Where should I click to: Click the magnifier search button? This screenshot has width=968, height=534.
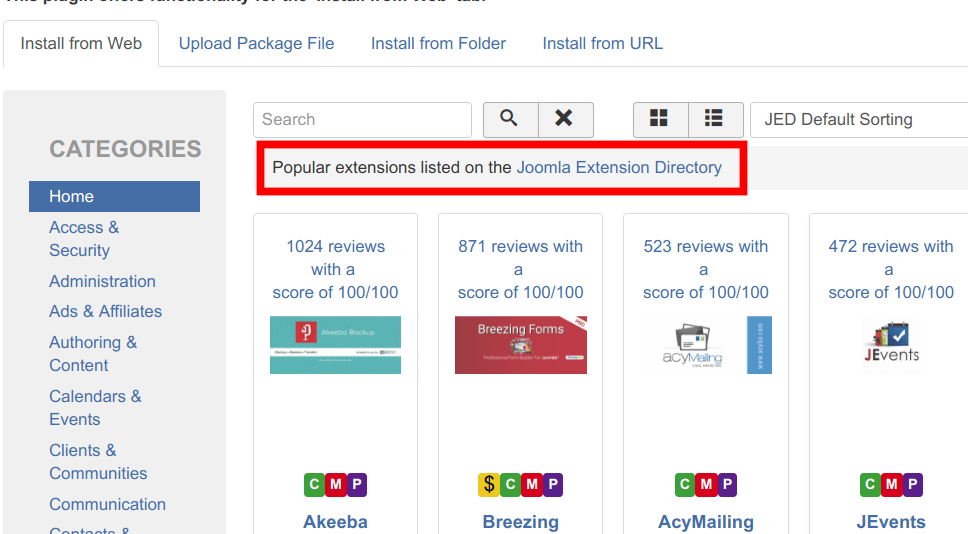click(511, 120)
